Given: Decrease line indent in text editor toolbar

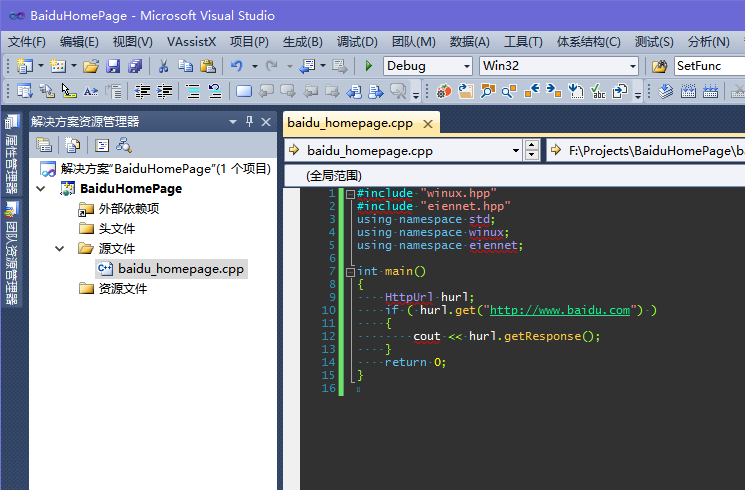Looking at the screenshot, I should pyautogui.click(x=142, y=91).
